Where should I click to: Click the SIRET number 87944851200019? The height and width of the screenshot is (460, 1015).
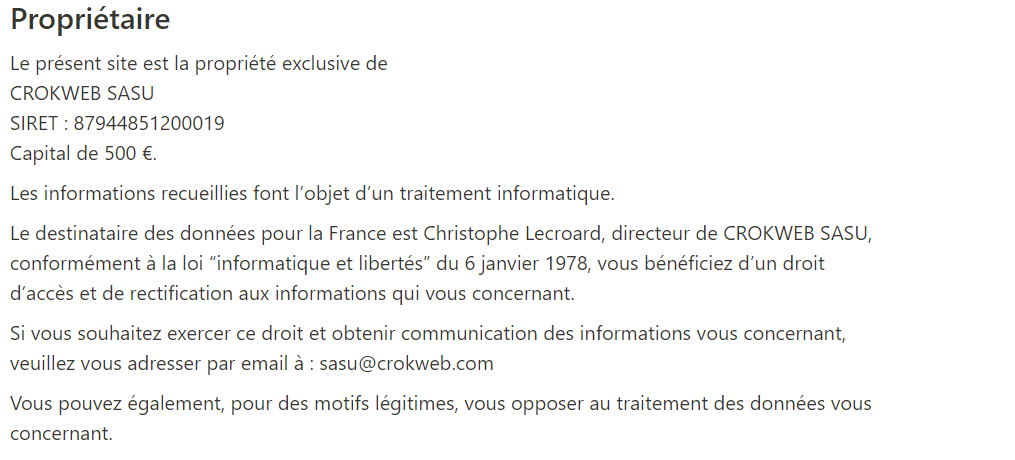[149, 124]
